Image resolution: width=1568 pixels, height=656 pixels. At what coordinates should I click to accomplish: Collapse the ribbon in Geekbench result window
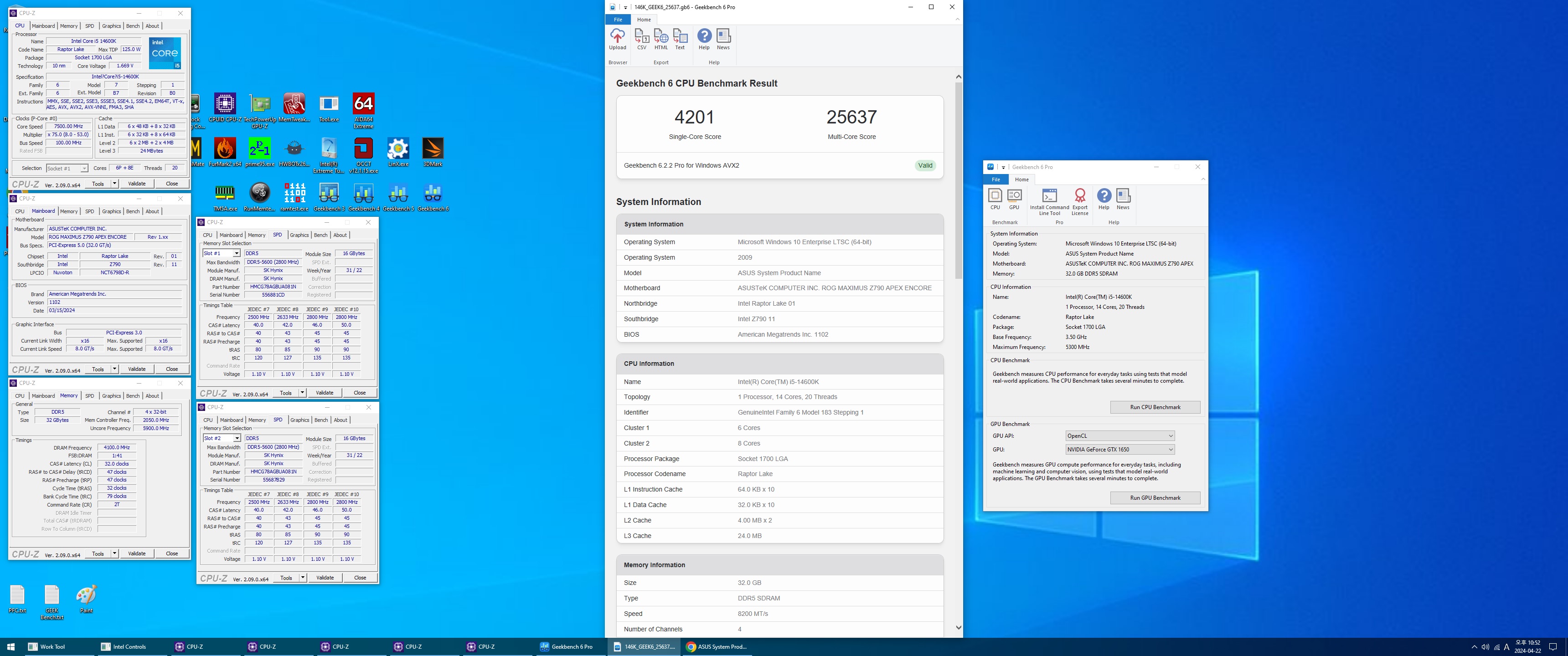(x=958, y=20)
